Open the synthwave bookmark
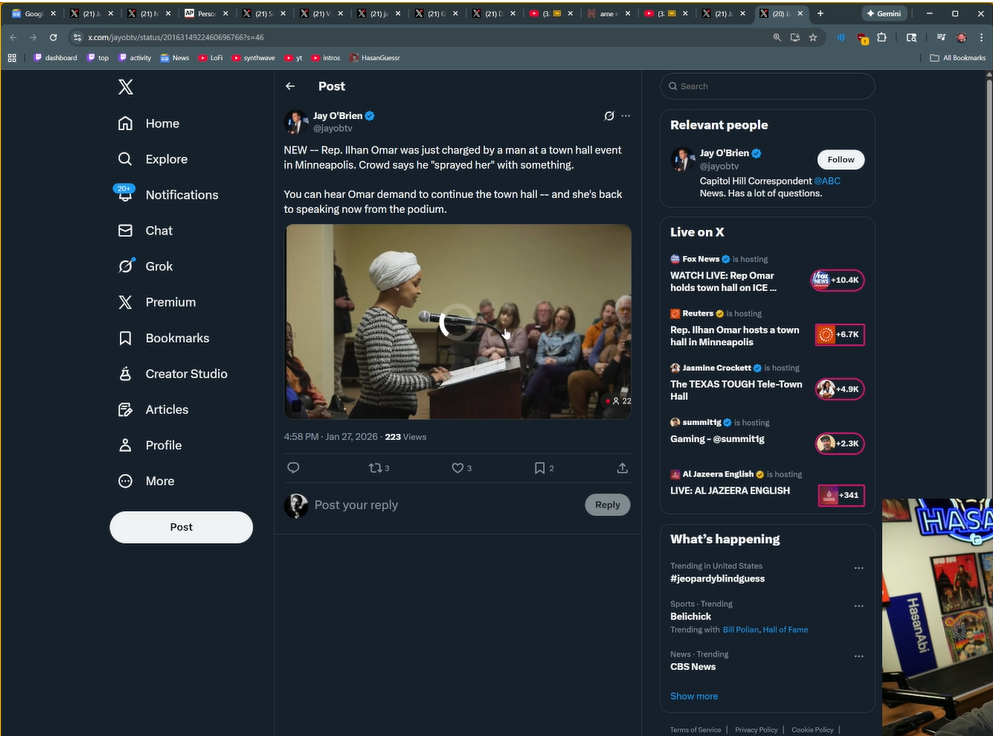 pos(253,58)
